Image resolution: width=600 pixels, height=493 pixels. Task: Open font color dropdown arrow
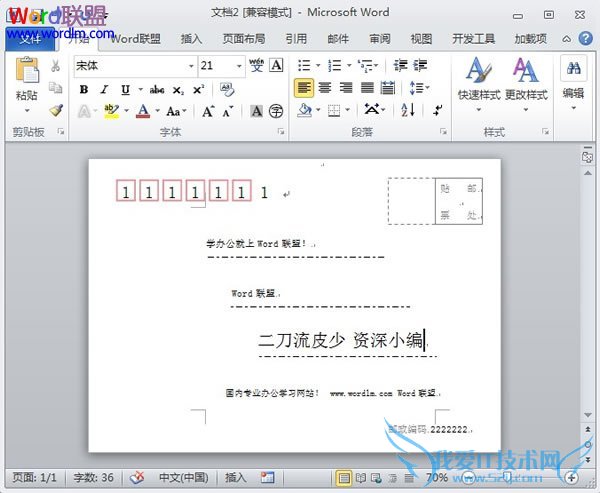(x=157, y=111)
